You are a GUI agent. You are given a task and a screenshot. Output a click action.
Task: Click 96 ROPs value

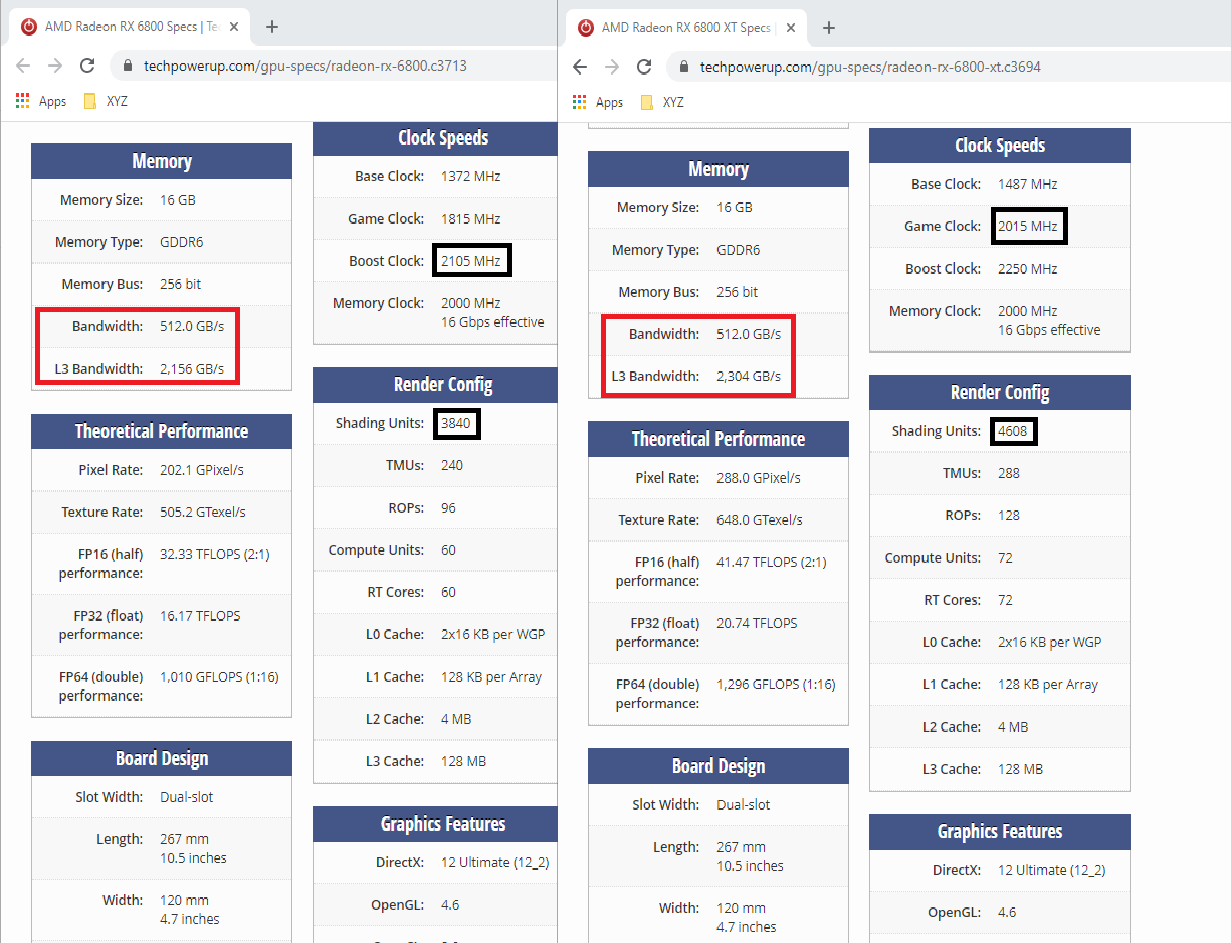(448, 508)
